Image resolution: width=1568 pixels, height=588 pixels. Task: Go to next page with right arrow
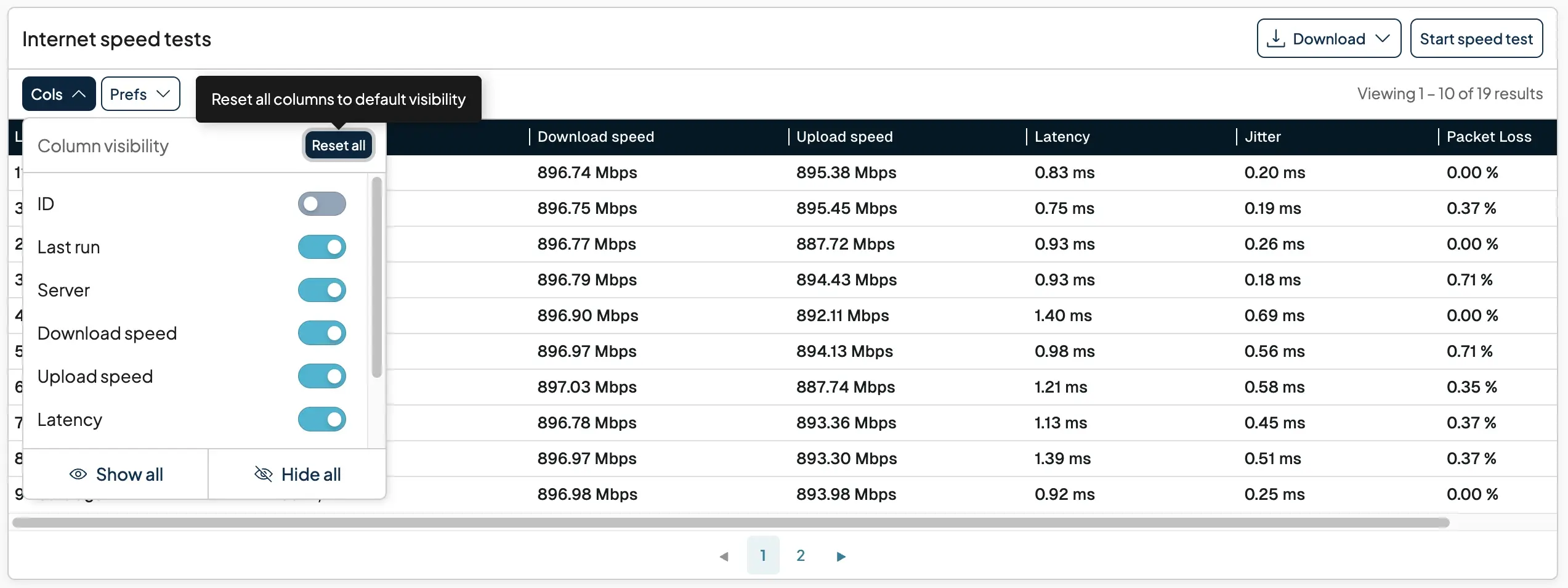point(841,556)
